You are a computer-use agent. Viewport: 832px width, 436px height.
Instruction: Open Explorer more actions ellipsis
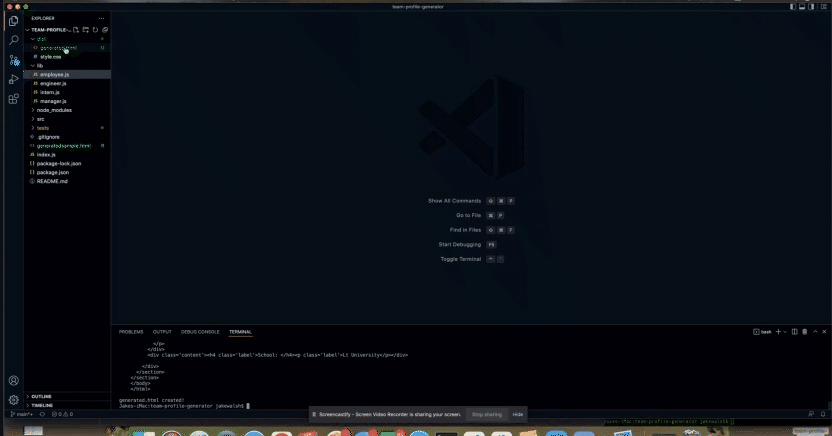tap(101, 18)
